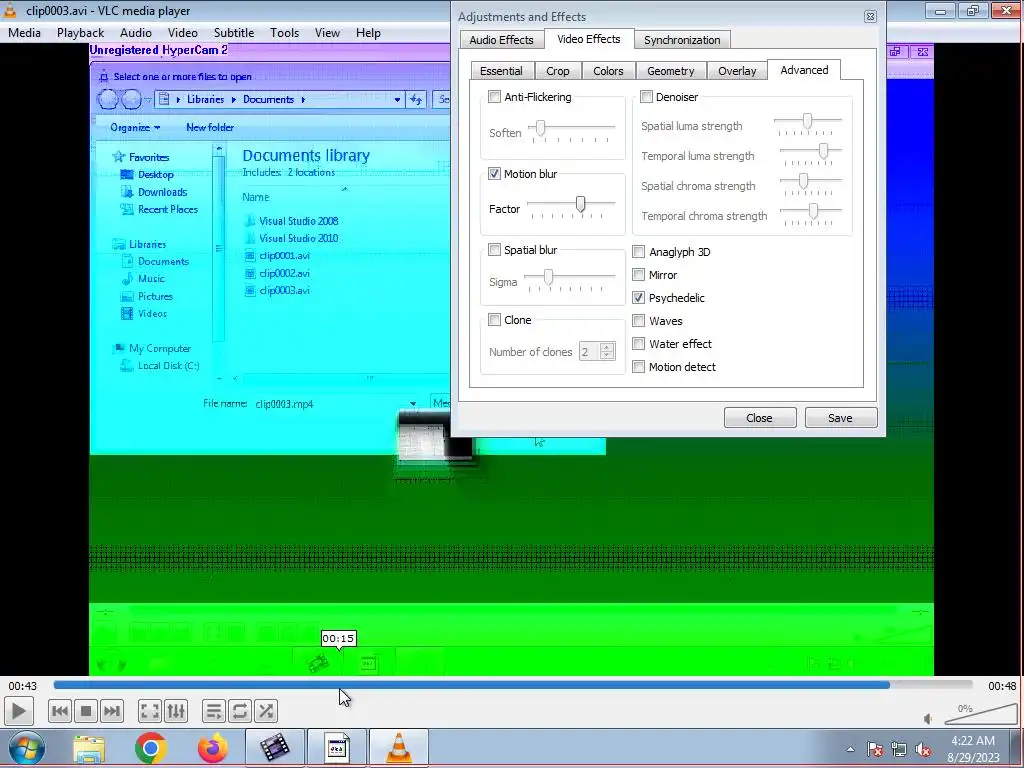Open extended settings equalizer icon
The width and height of the screenshot is (1024, 768).
(x=176, y=711)
